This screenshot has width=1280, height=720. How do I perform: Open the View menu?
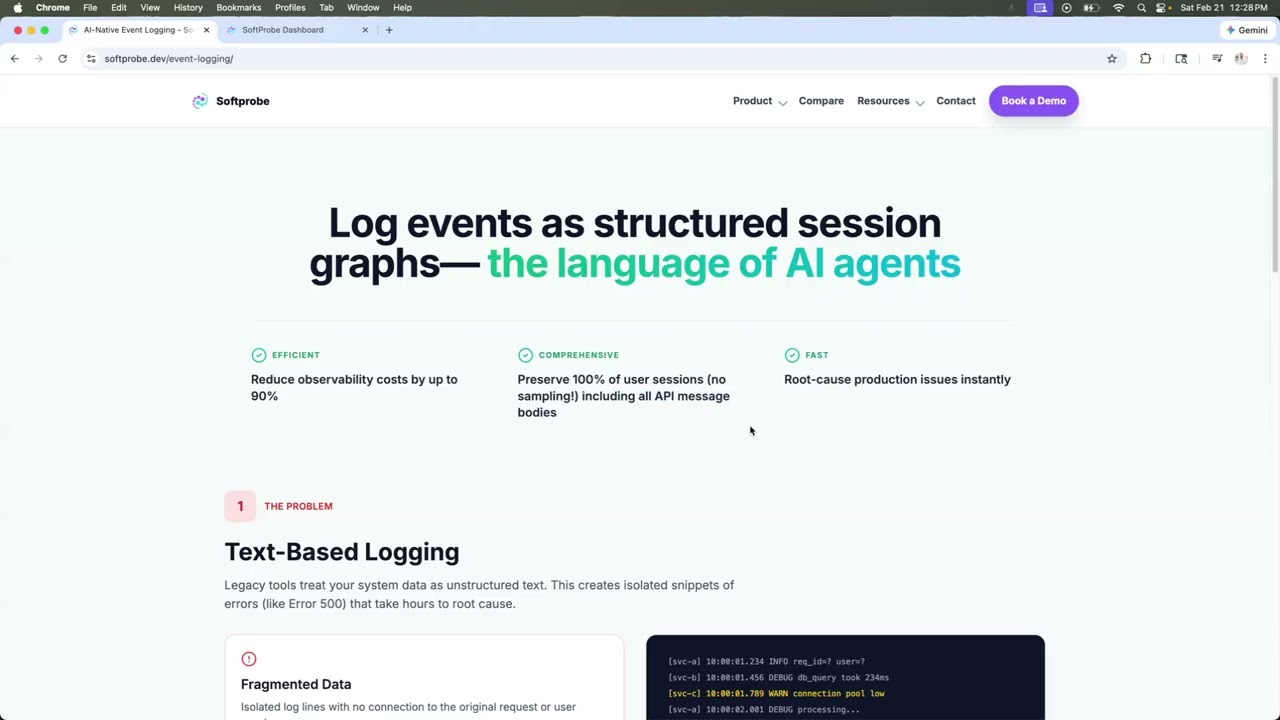coord(150,7)
